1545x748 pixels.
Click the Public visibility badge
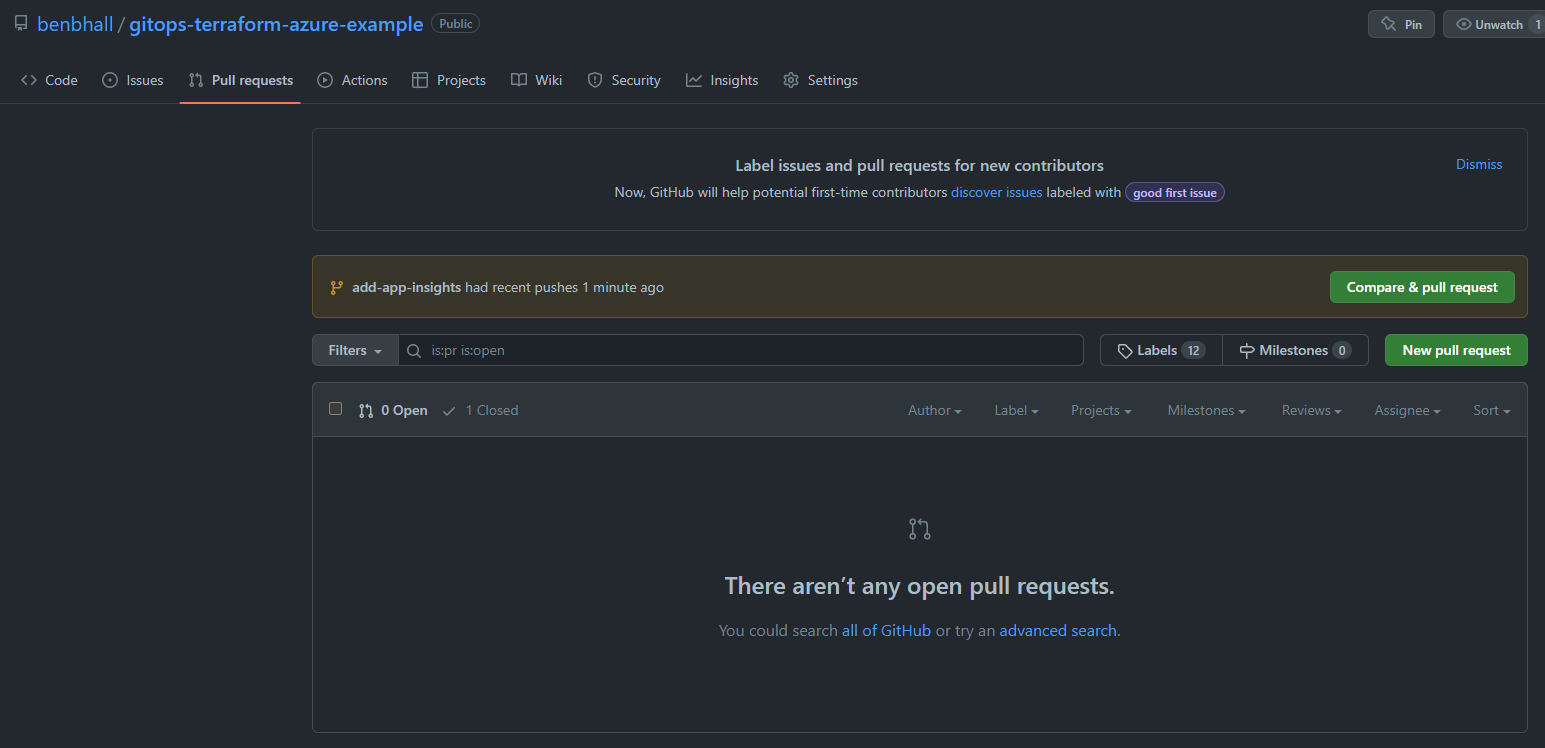point(455,23)
